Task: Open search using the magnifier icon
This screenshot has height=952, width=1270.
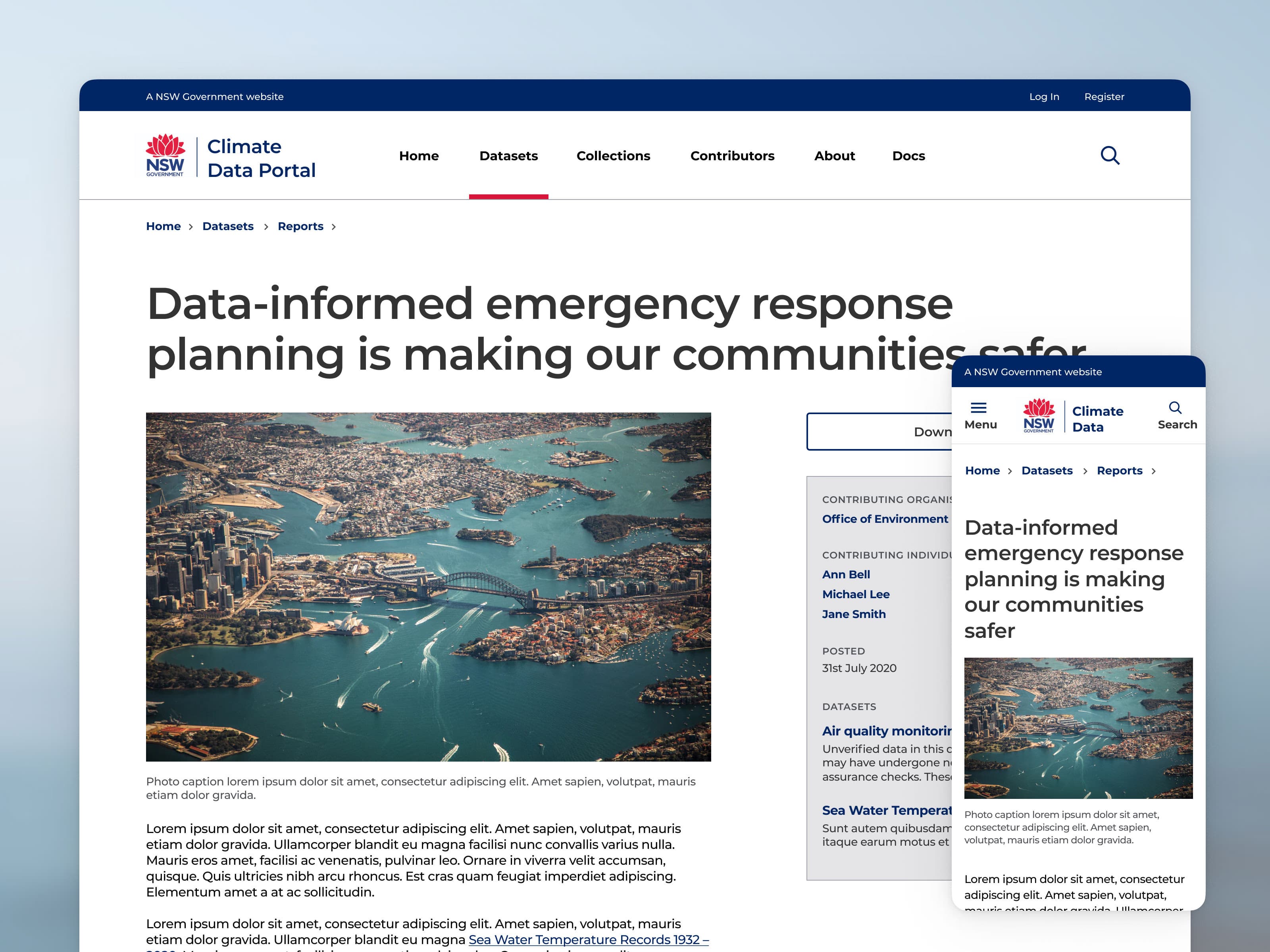Action: click(1110, 155)
